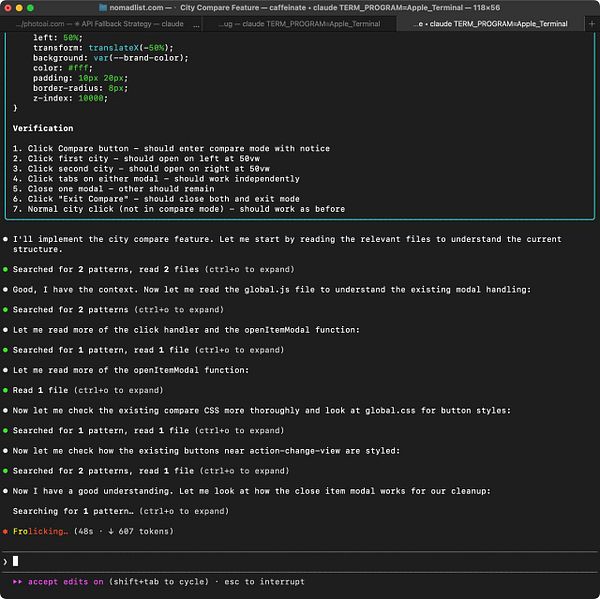Click 'left: 50%;' code line
600x599 pixels.
[58, 38]
